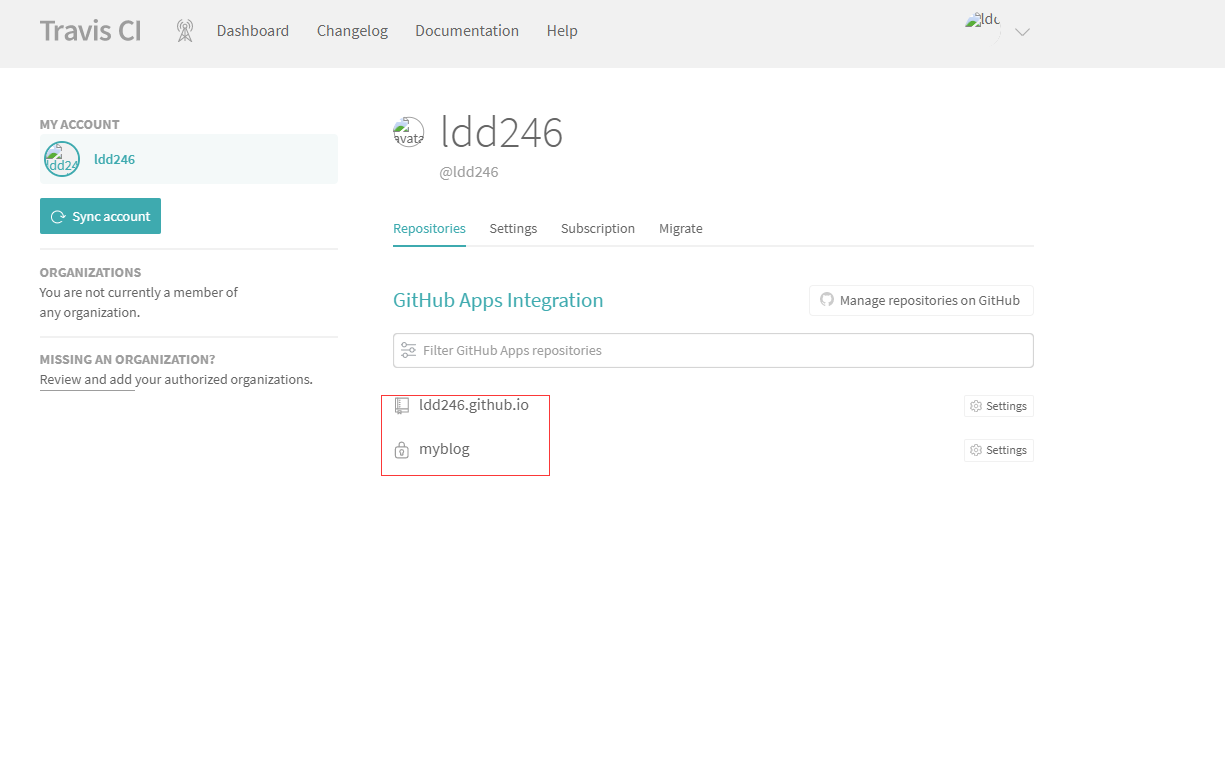Image resolution: width=1225 pixels, height=776 pixels.
Task: Click the Sync account button
Action: click(100, 216)
